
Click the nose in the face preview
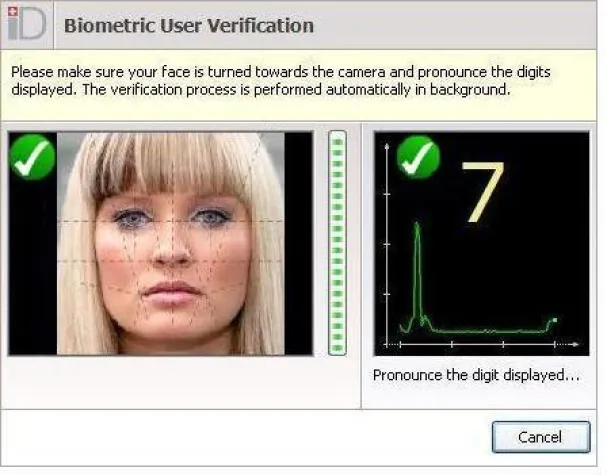click(x=171, y=248)
